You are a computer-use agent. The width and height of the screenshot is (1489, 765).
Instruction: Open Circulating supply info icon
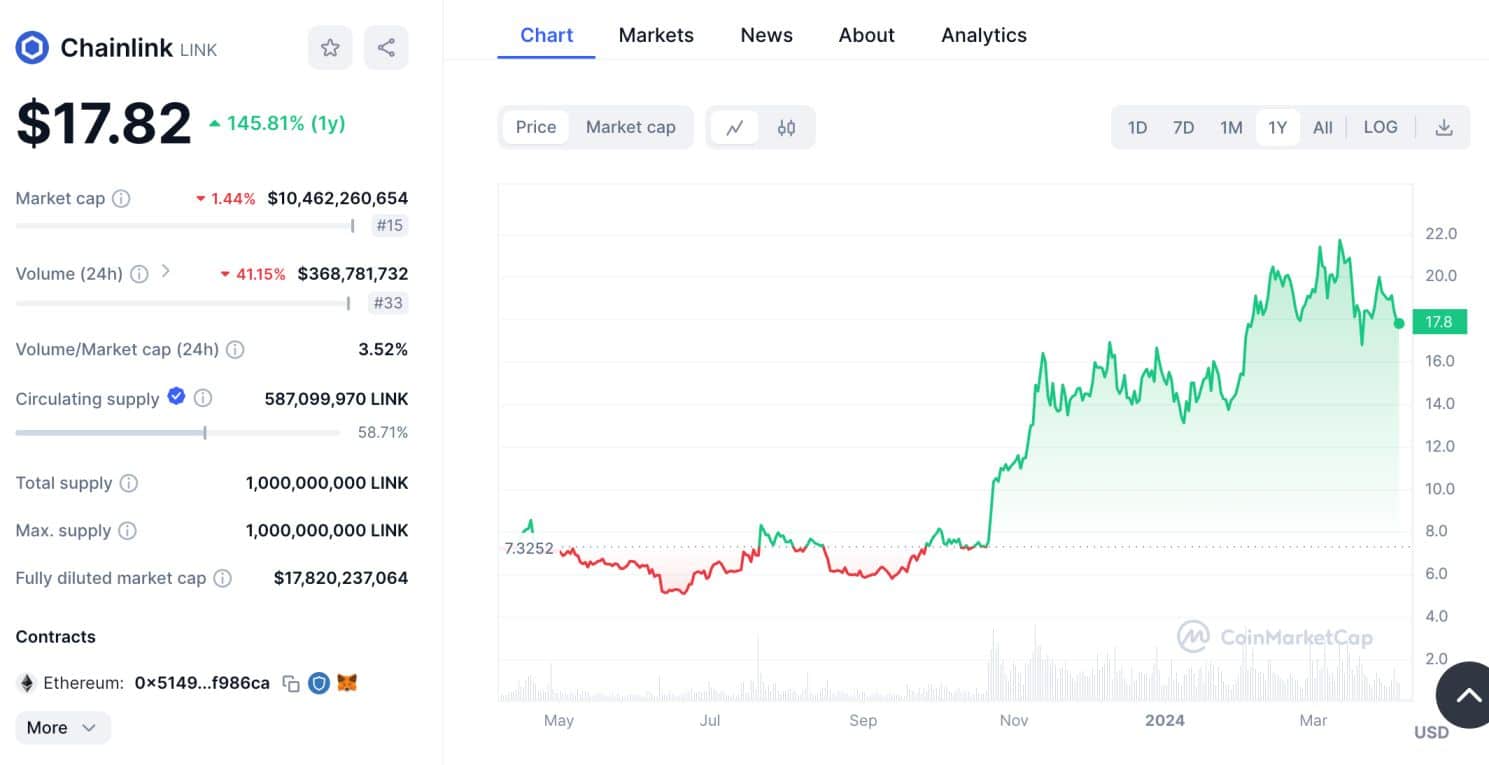203,398
